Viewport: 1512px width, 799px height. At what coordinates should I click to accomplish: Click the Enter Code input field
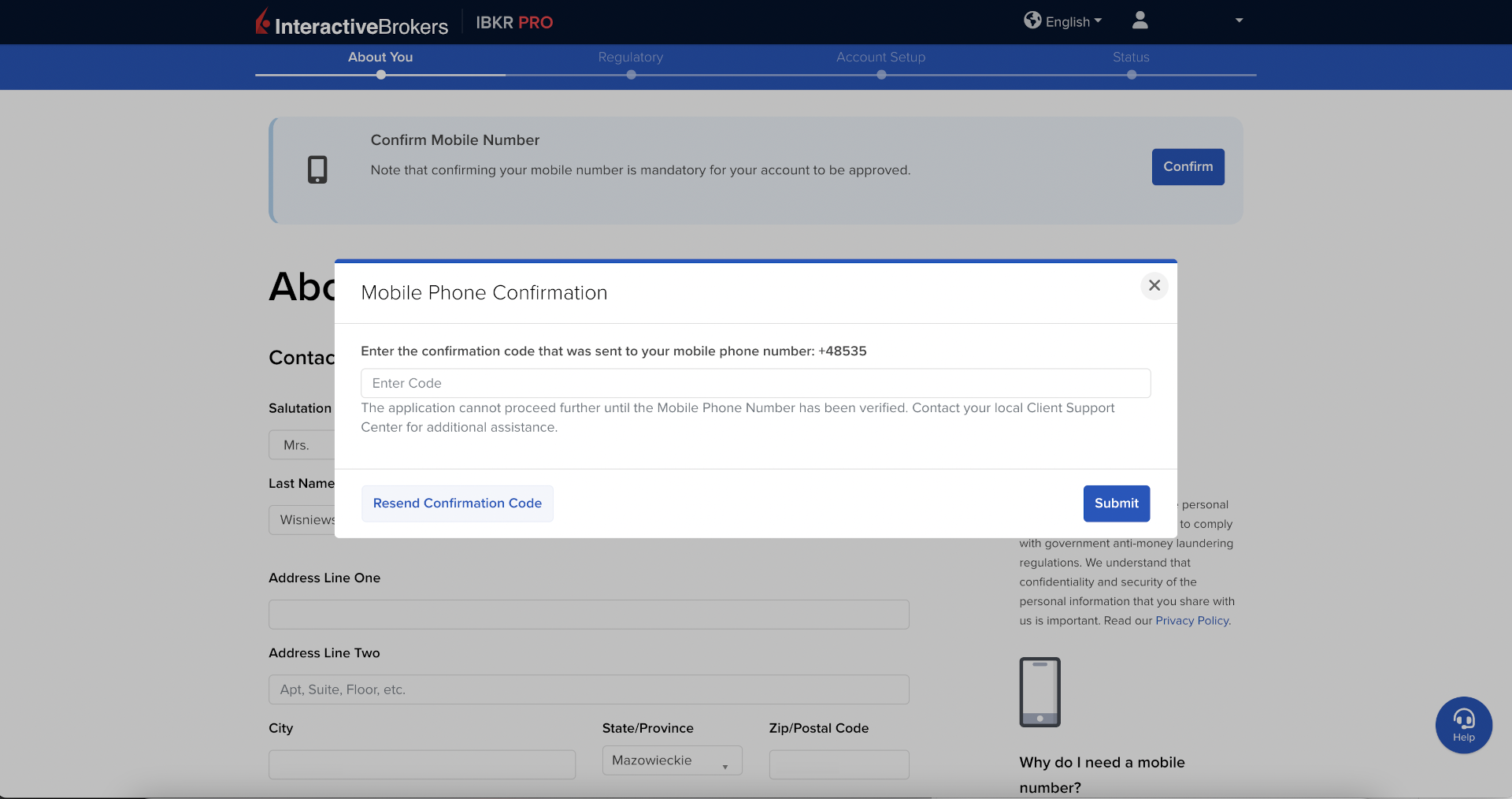tap(755, 383)
